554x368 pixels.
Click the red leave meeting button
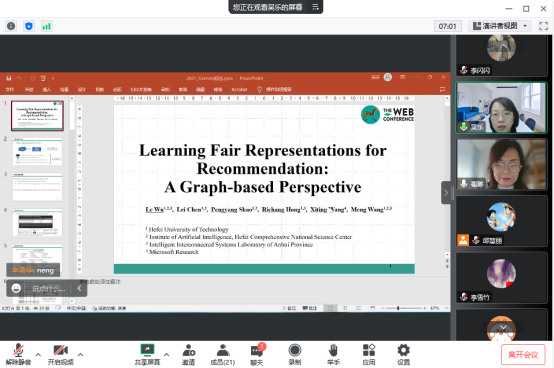[x=523, y=355]
